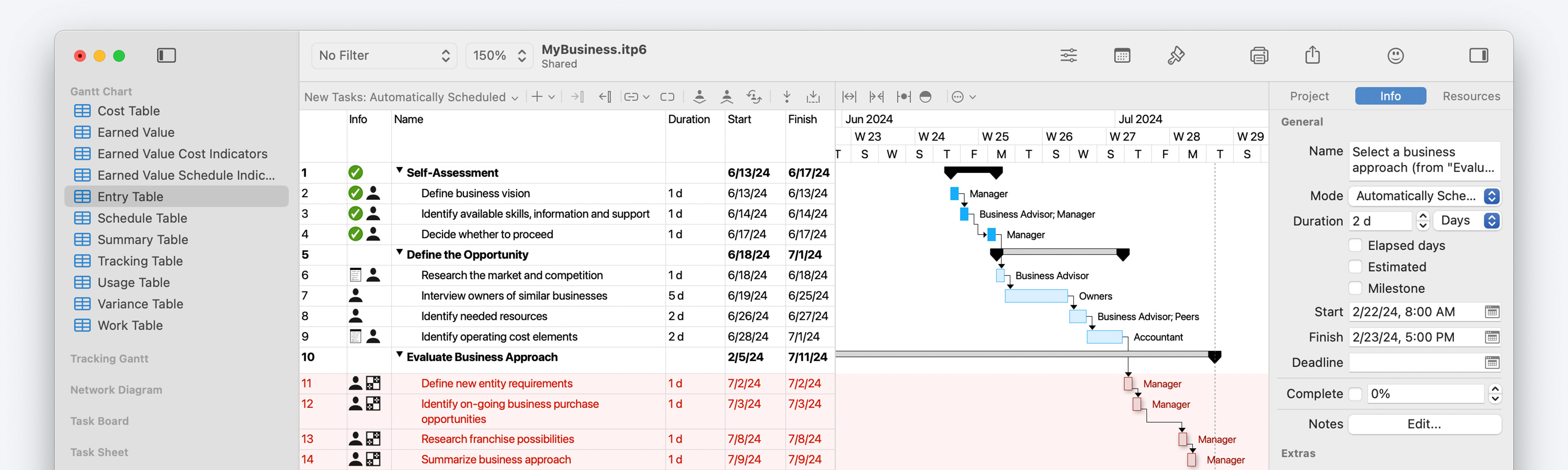Screen dimensions: 1568x470
Task: Click the compress timescale arrows icon
Action: [x=876, y=97]
